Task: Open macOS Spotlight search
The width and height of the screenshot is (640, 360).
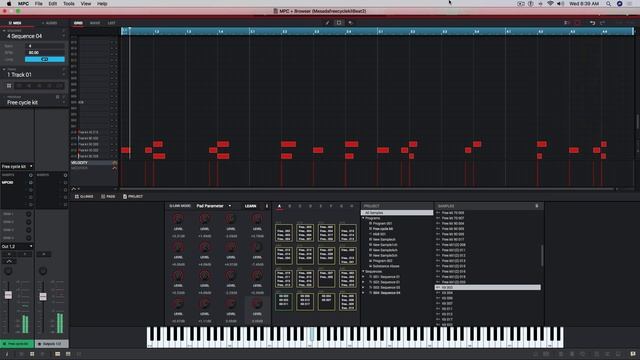Action: 608,4
